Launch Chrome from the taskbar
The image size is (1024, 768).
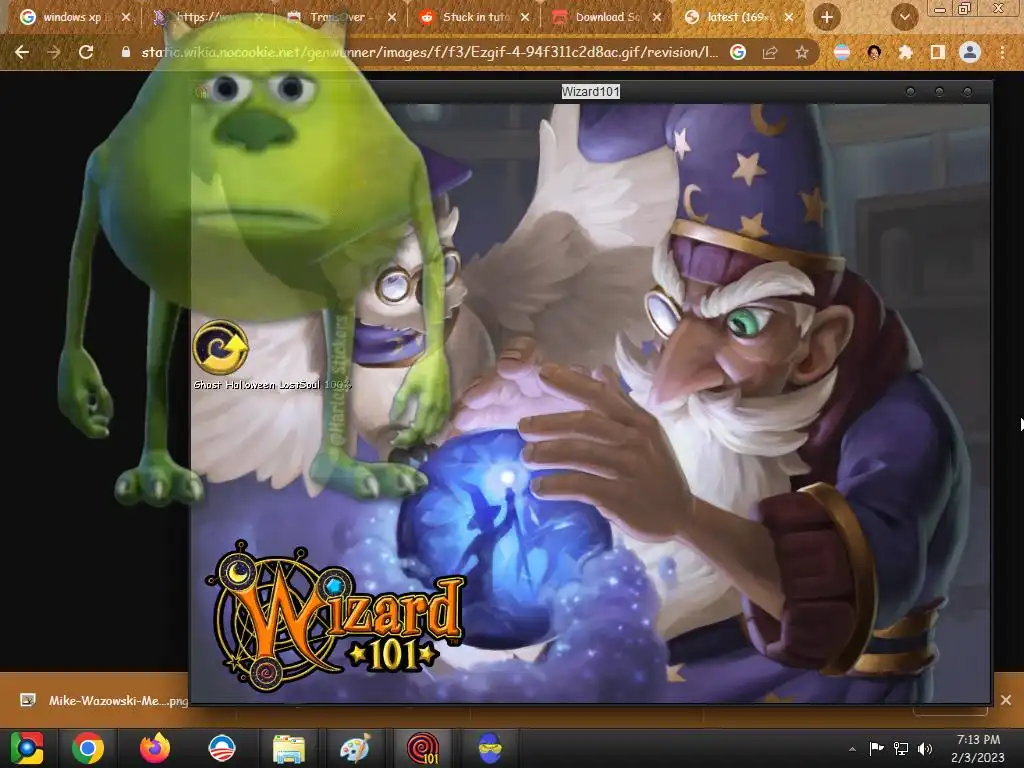click(88, 748)
